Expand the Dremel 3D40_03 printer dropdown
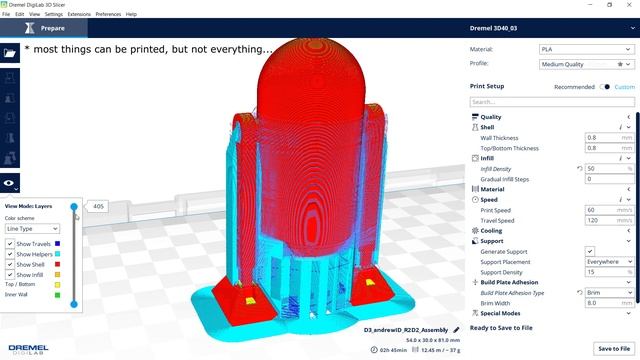640x360 pixels. (632, 28)
